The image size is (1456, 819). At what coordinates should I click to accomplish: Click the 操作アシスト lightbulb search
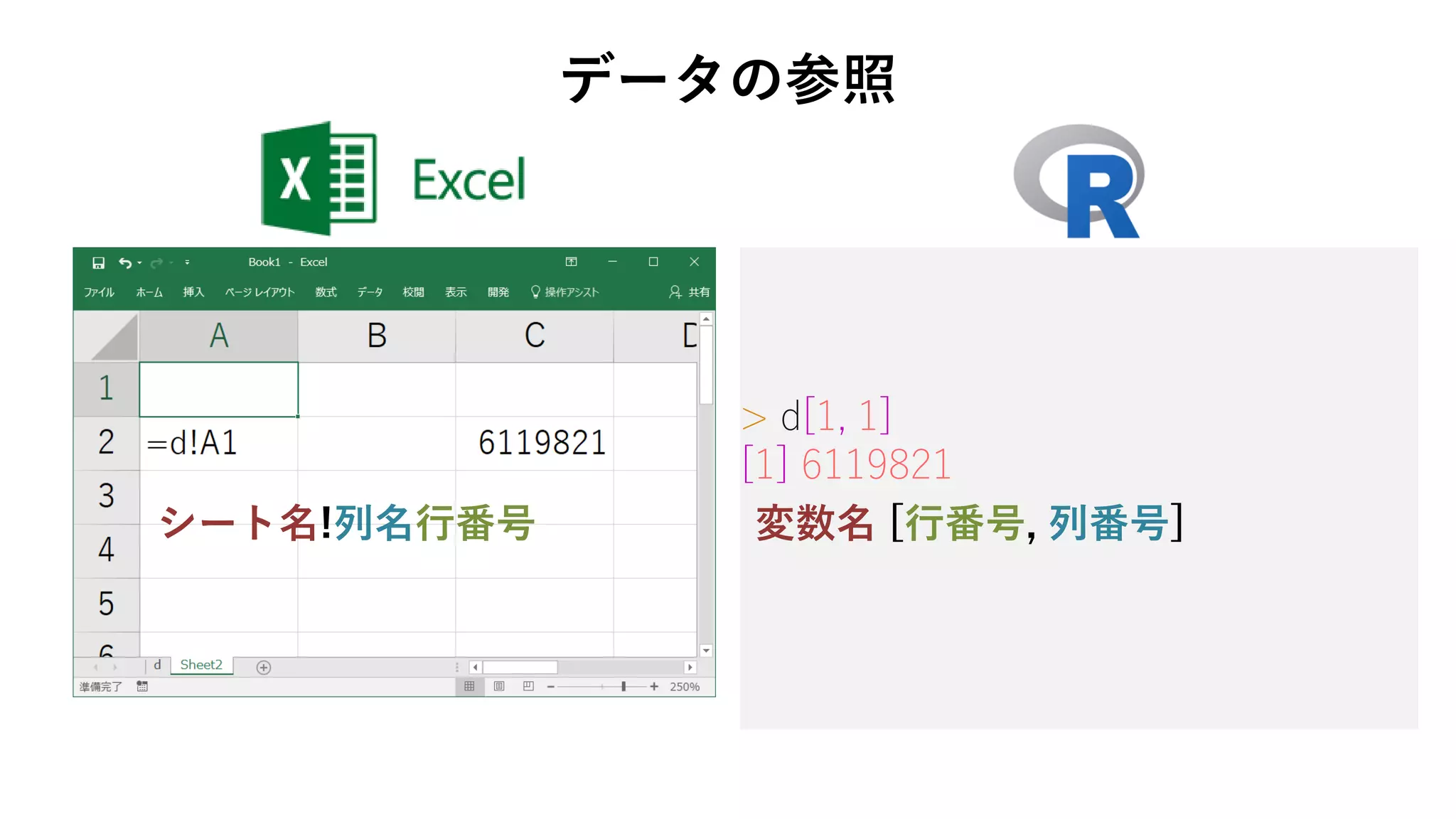pos(565,292)
